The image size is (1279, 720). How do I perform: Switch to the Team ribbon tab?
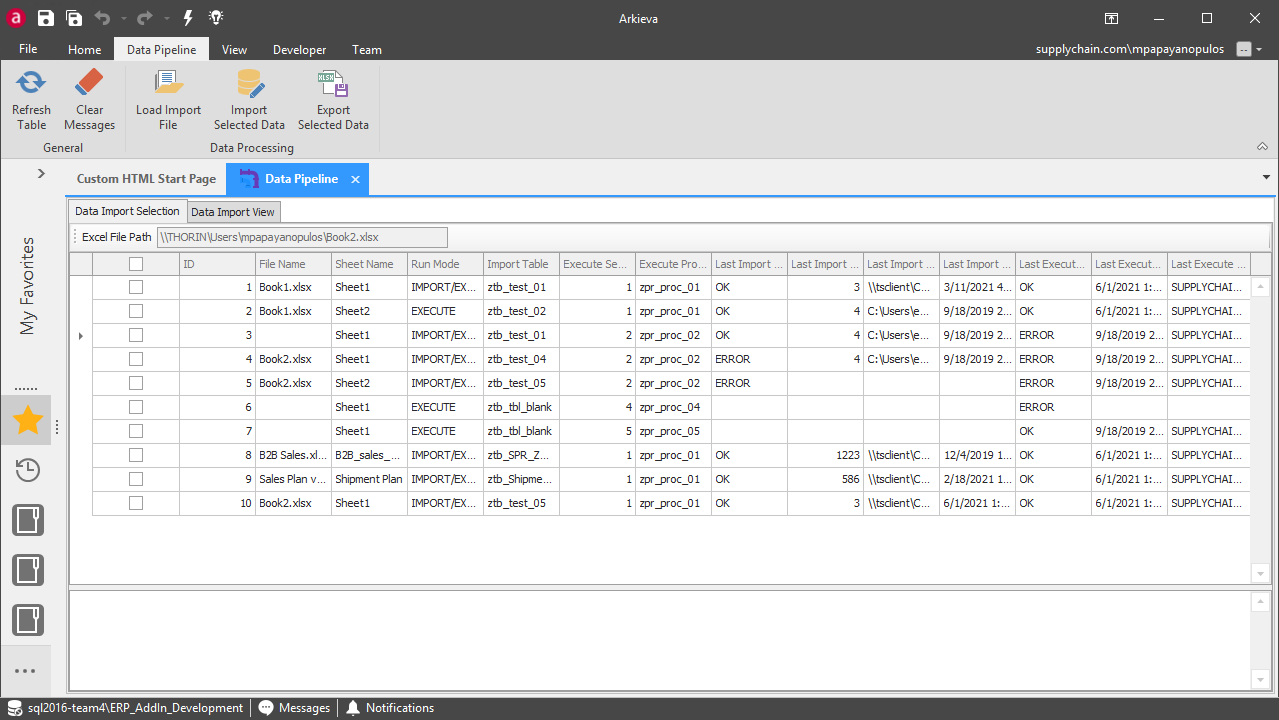(366, 49)
